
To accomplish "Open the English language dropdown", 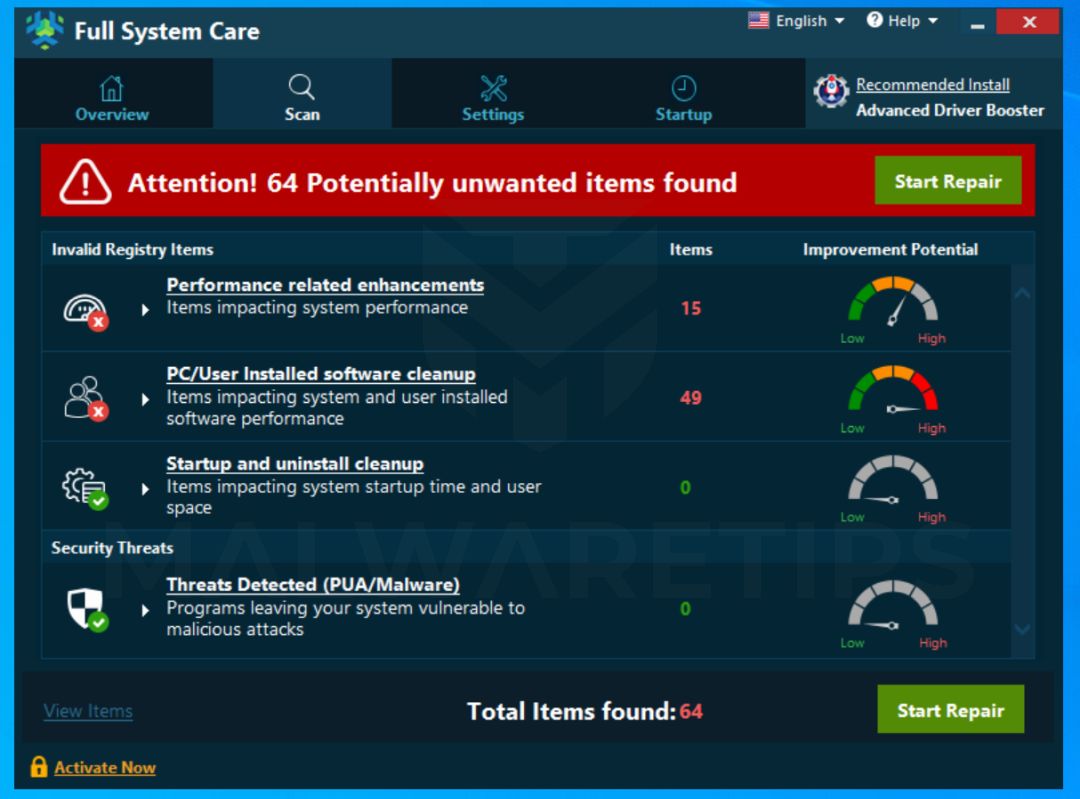I will pos(796,21).
